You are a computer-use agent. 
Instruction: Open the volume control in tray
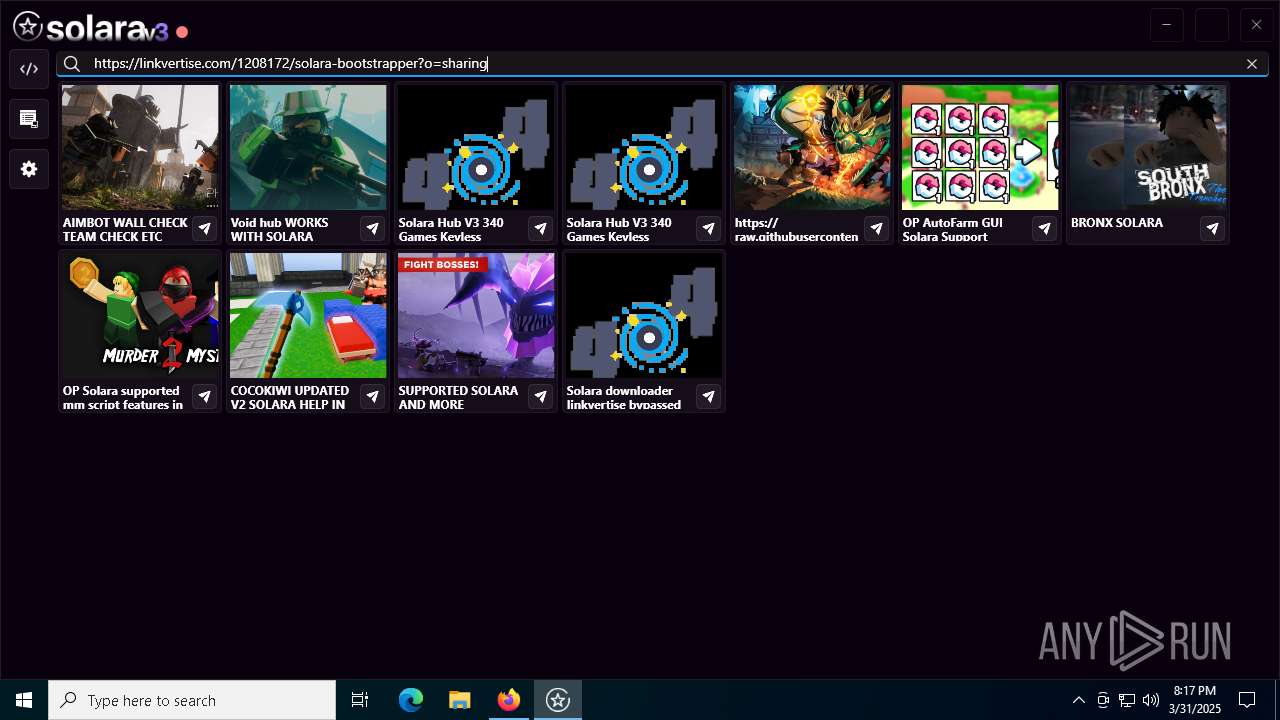tap(1151, 700)
